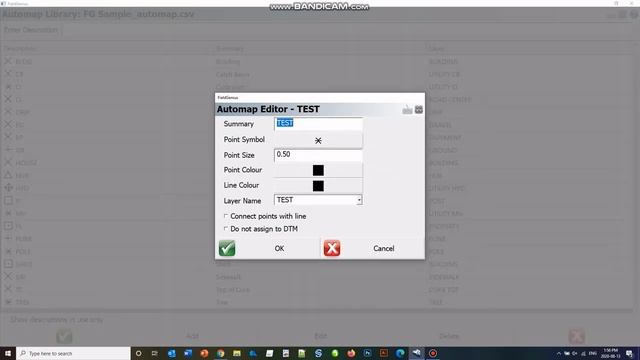640x360 pixels.
Task: Open Word from the taskbar
Action: [x=188, y=353]
